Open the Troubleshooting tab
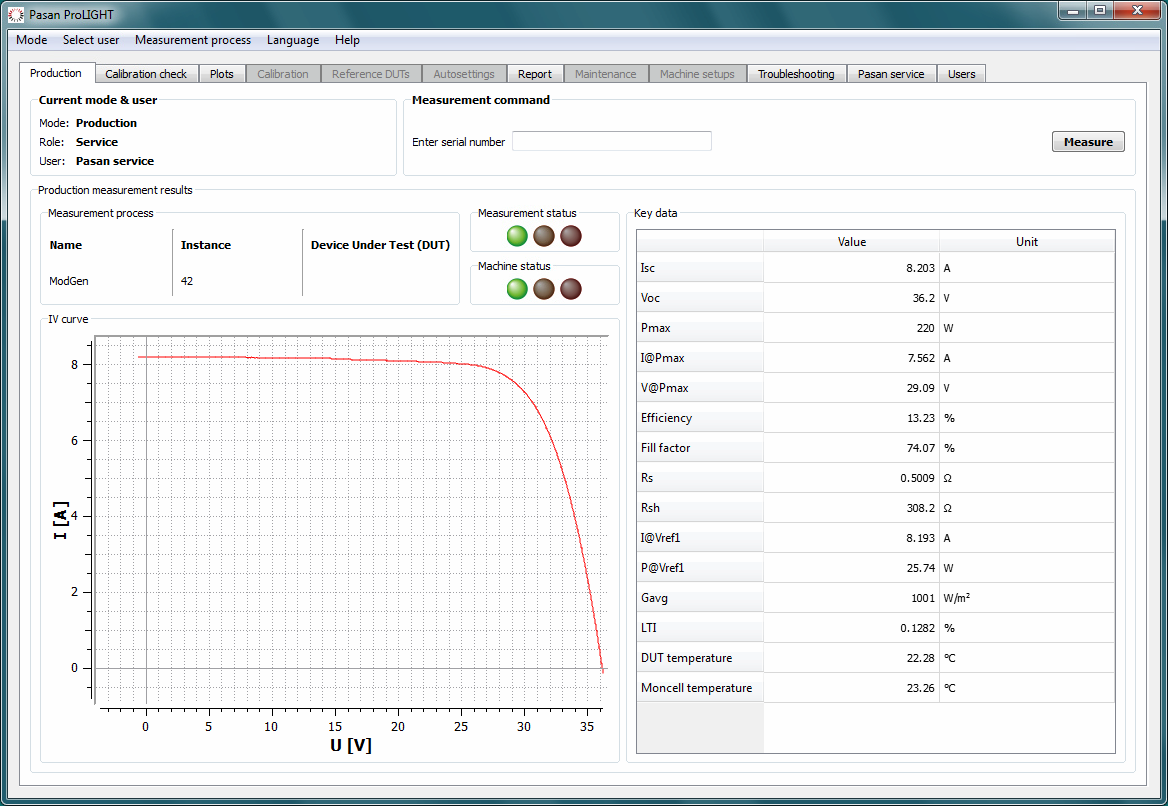The image size is (1168, 806). [796, 74]
